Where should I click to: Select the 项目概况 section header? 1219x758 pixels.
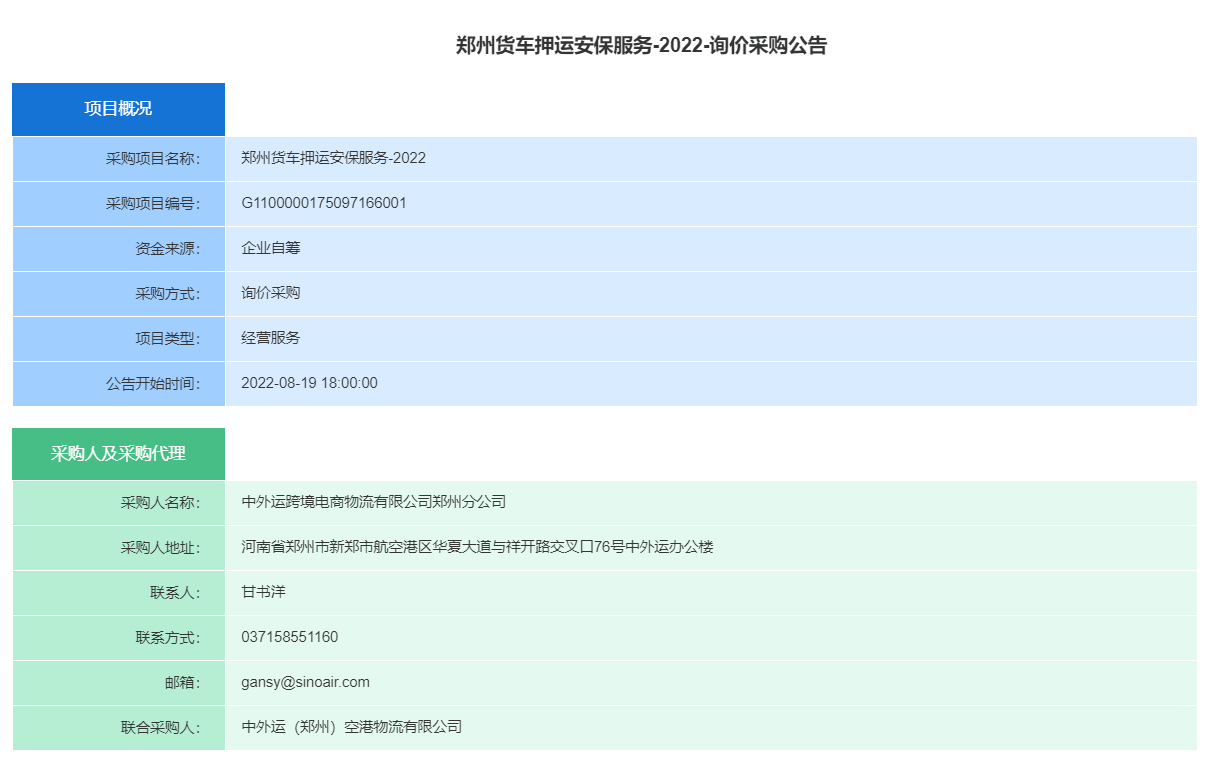coord(118,109)
